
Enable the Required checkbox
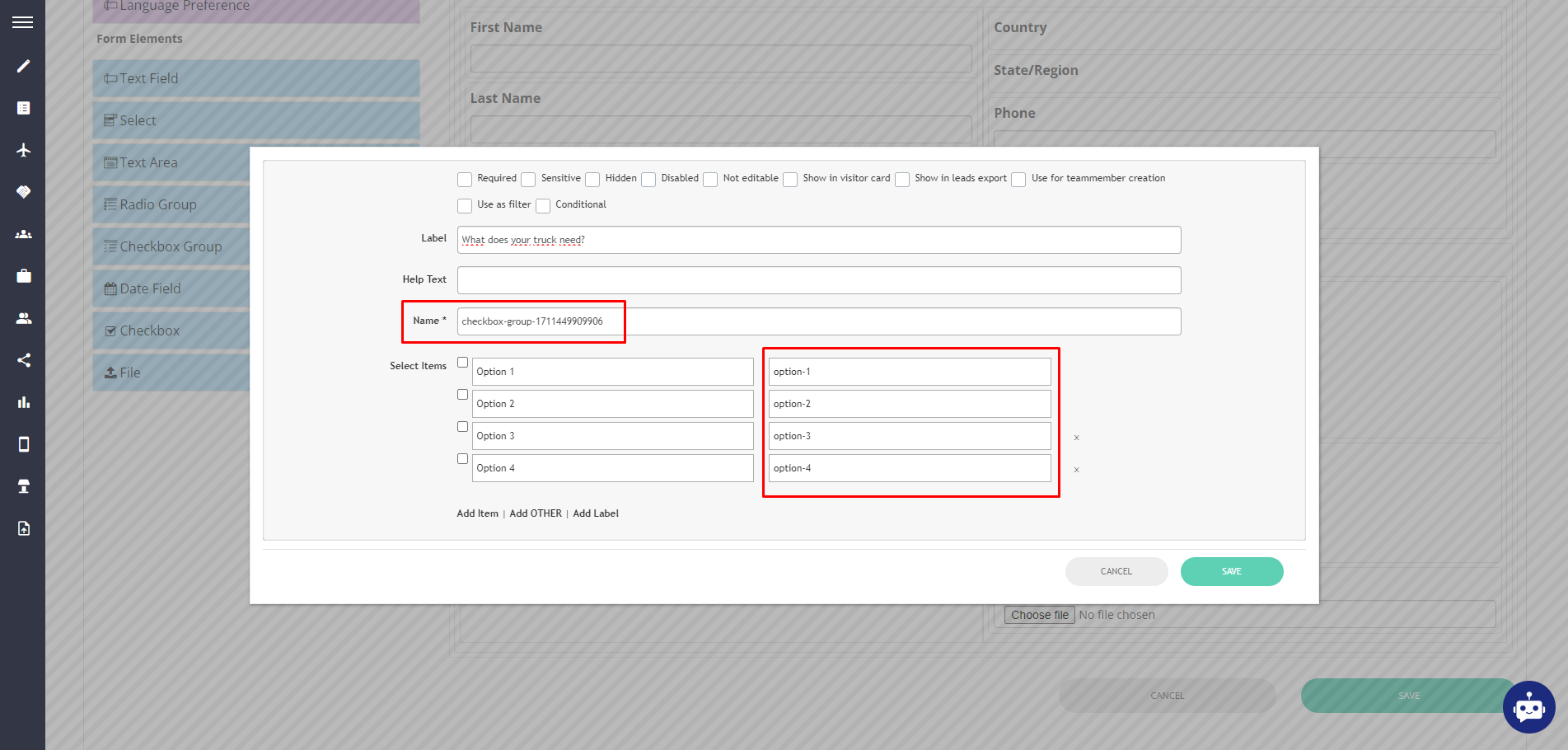click(465, 179)
